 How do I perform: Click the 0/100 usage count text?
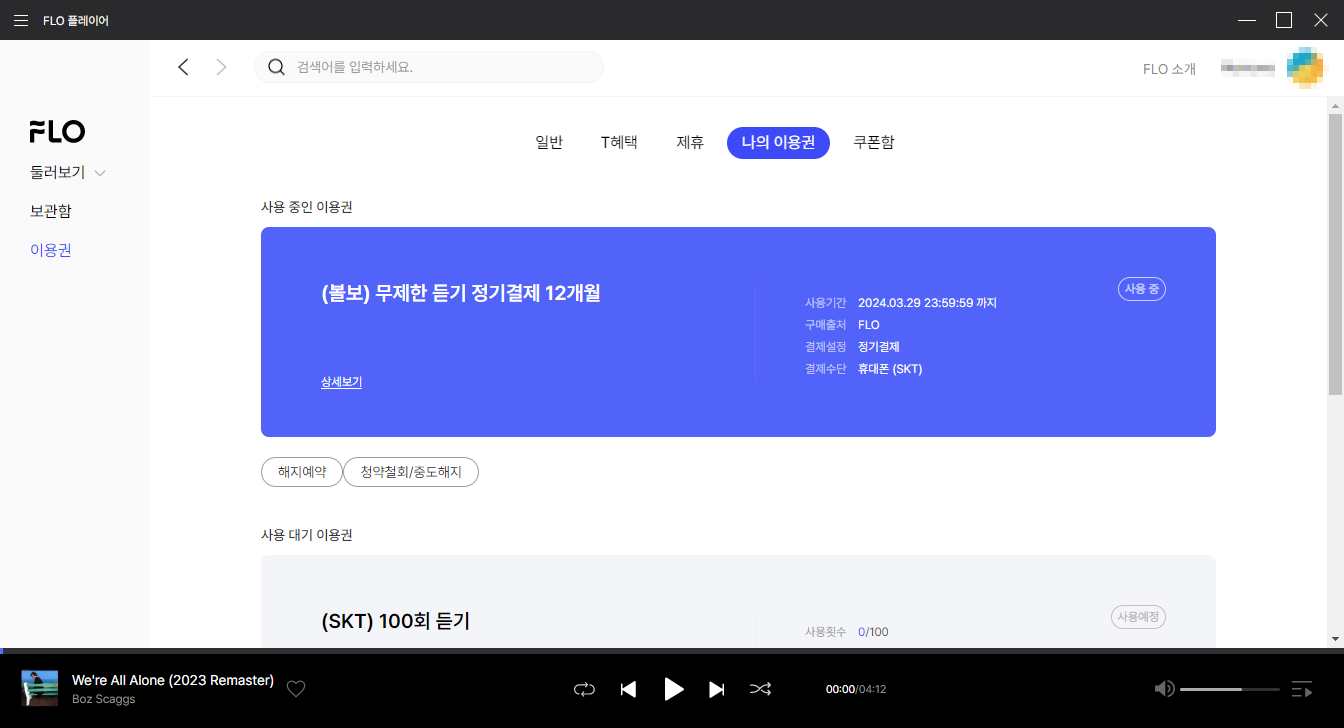[873, 632]
